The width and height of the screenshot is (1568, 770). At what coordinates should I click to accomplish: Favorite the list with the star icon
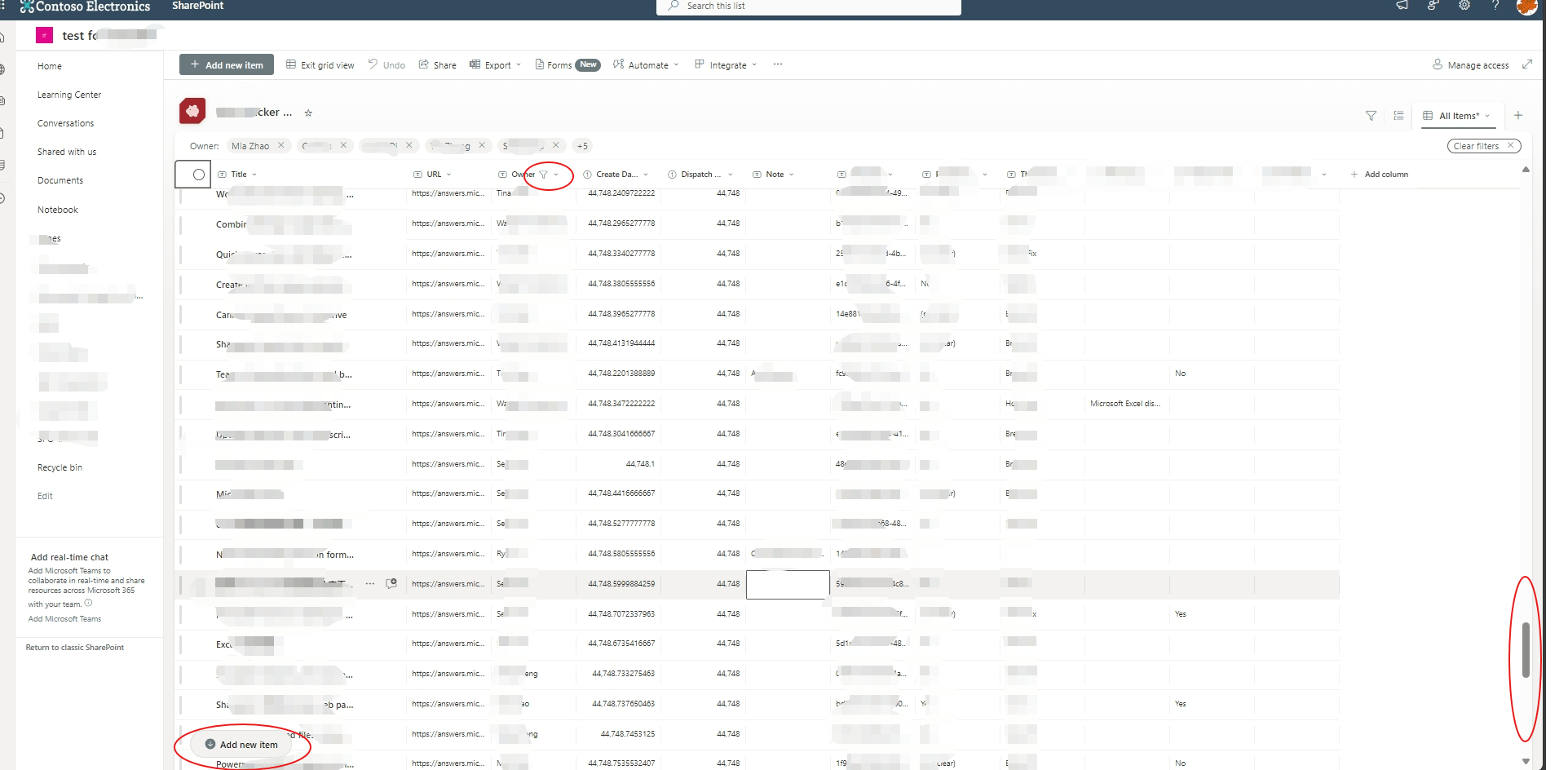coord(308,113)
